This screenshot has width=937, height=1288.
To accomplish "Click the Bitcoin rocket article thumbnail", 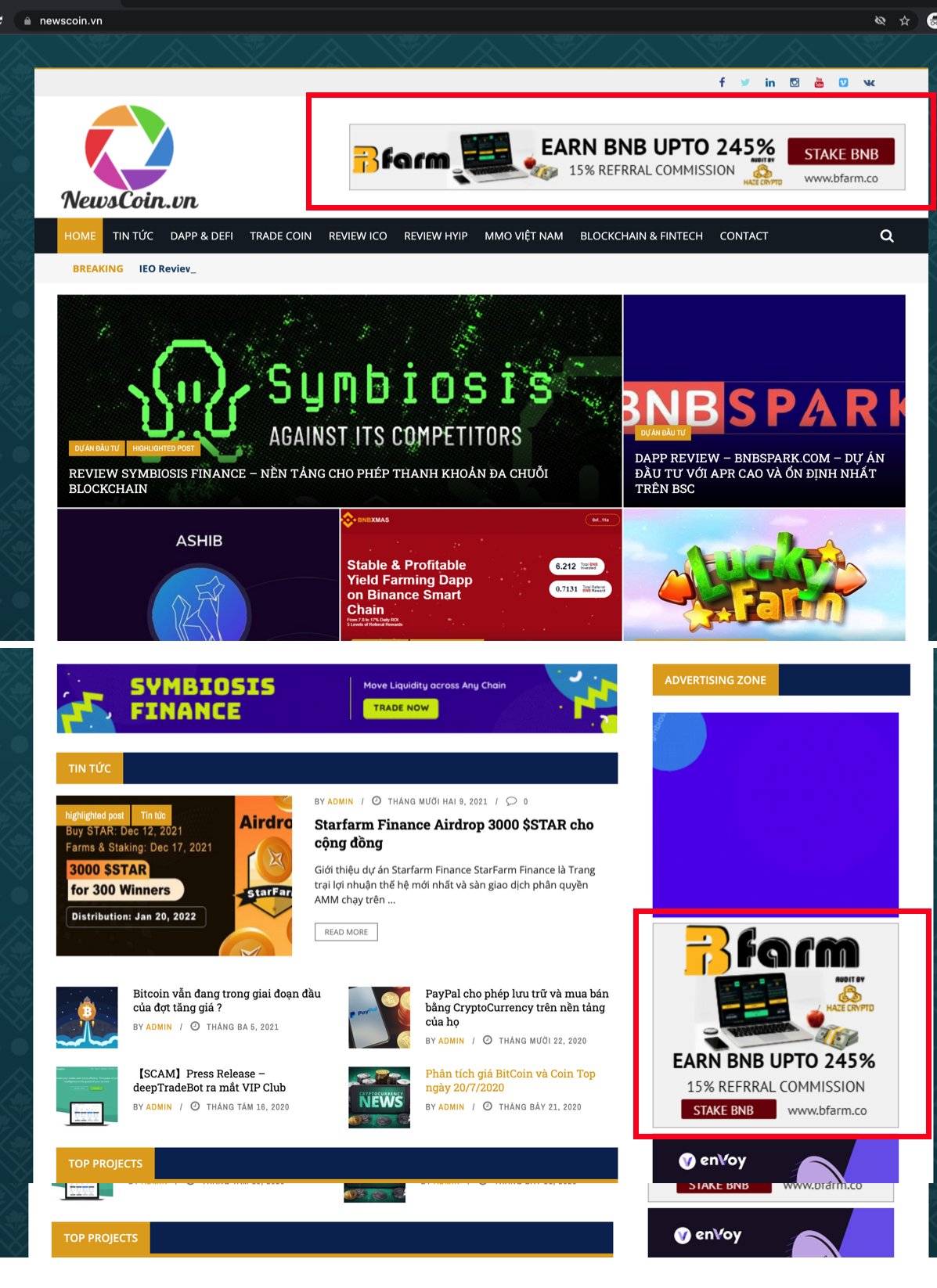I will pyautogui.click(x=87, y=1017).
